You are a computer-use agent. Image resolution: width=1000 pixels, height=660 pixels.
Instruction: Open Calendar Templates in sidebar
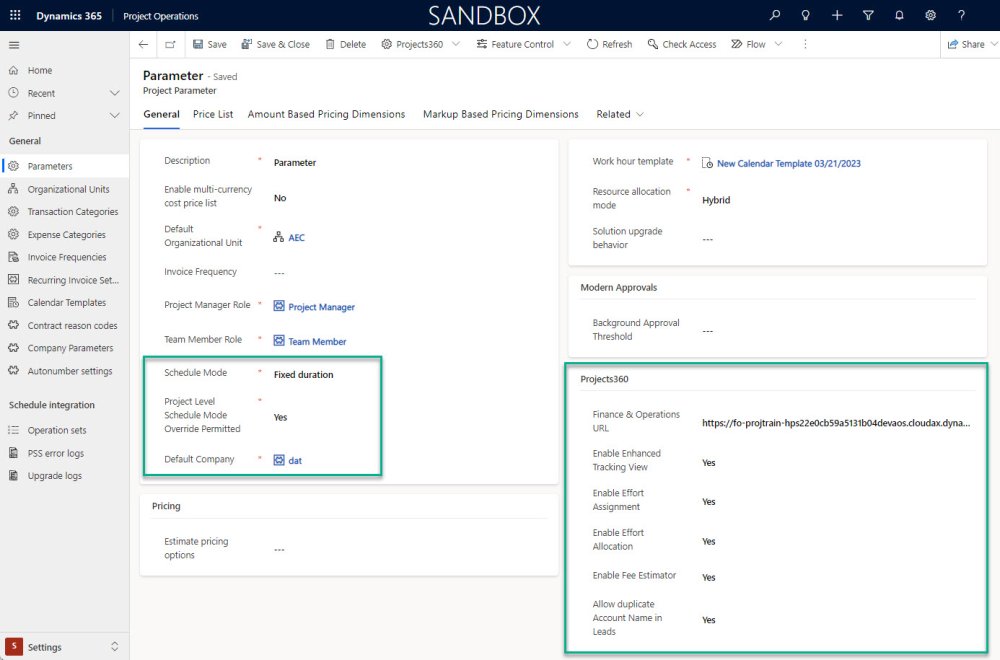click(64, 302)
